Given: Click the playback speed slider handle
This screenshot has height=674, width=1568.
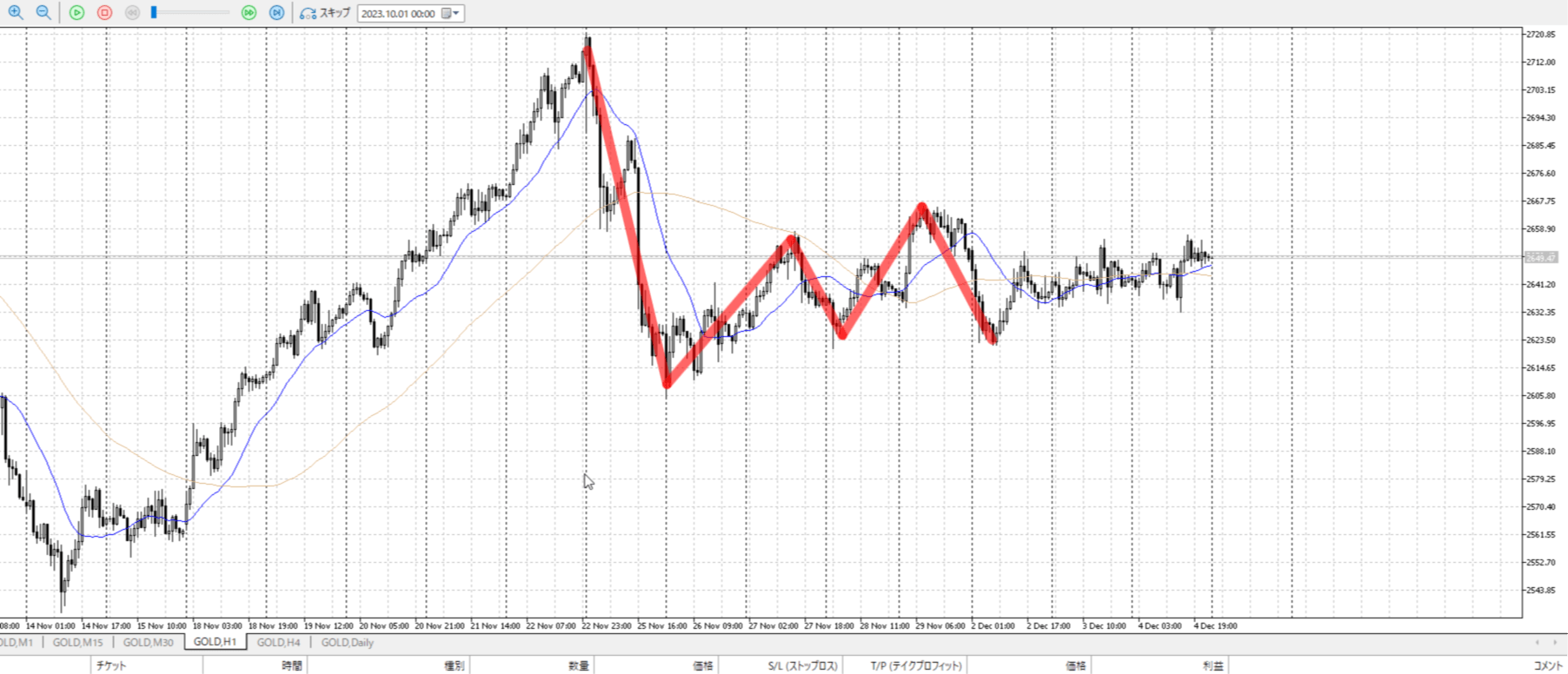Looking at the screenshot, I should [154, 13].
